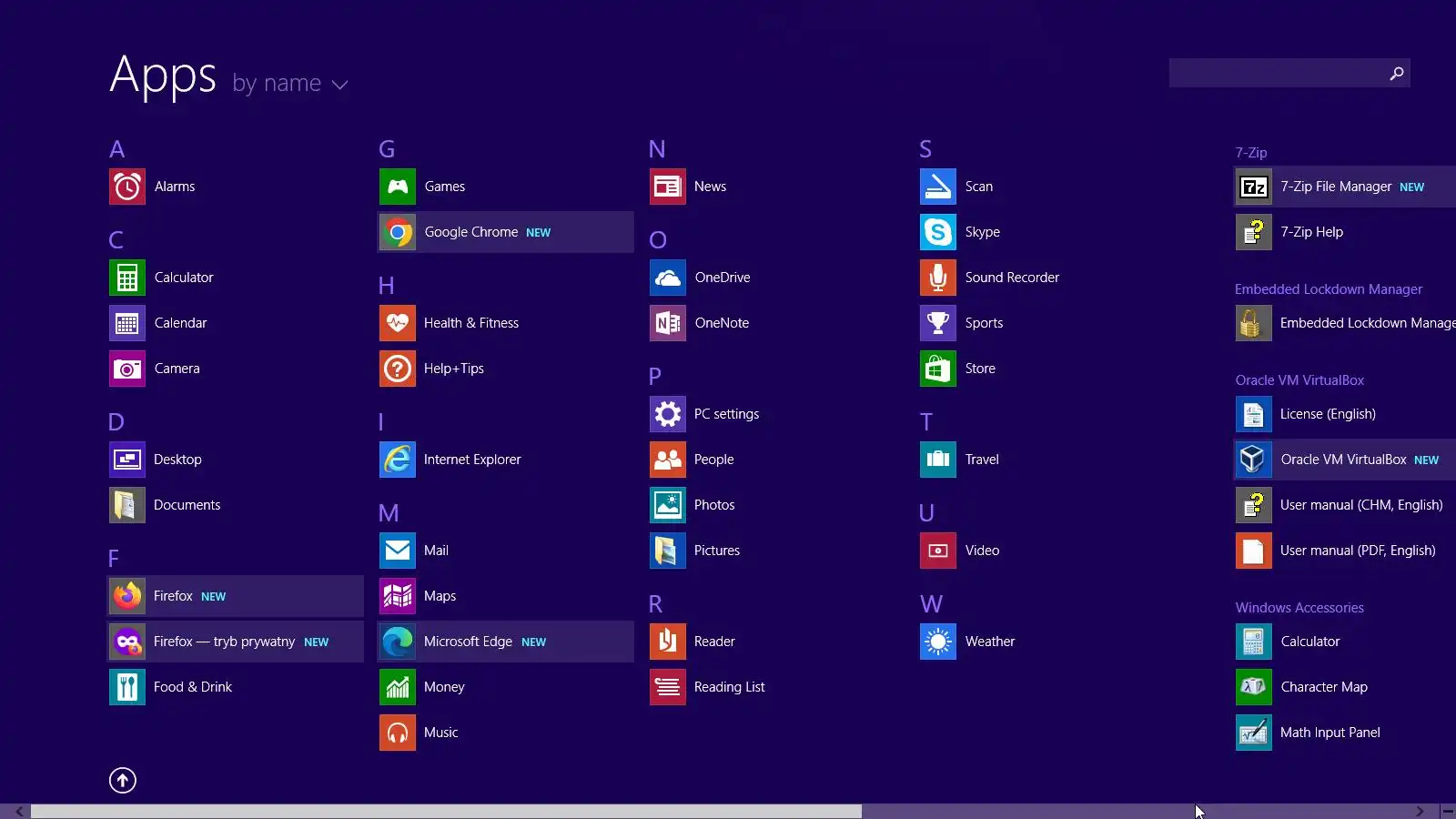
Task: Click the zoom-out minus button at the corner
Action: pyautogui.click(x=1447, y=811)
